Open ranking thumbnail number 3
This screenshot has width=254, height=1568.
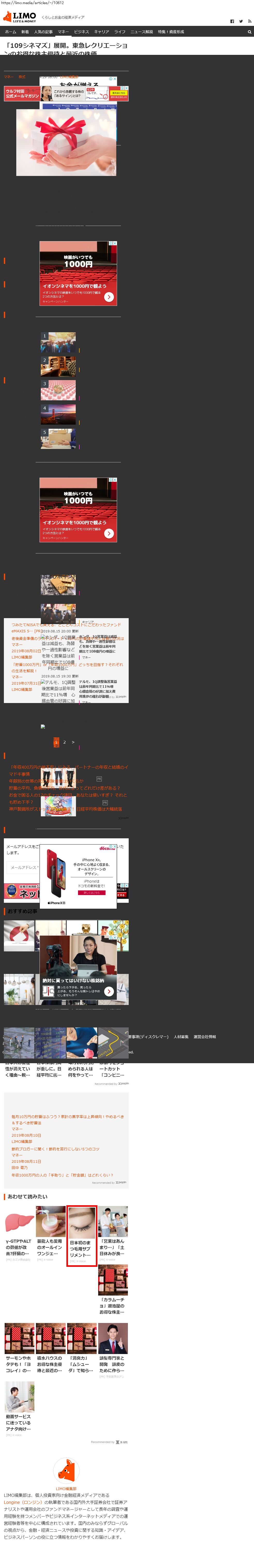point(58,391)
